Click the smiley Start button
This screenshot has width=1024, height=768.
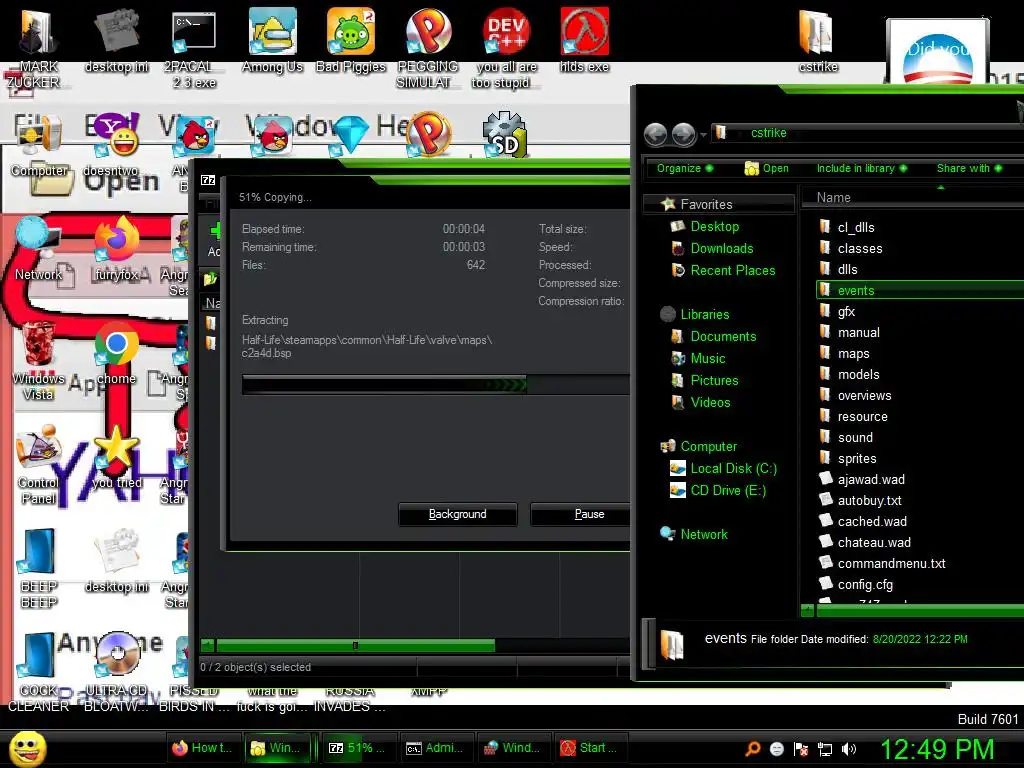pyautogui.click(x=27, y=748)
